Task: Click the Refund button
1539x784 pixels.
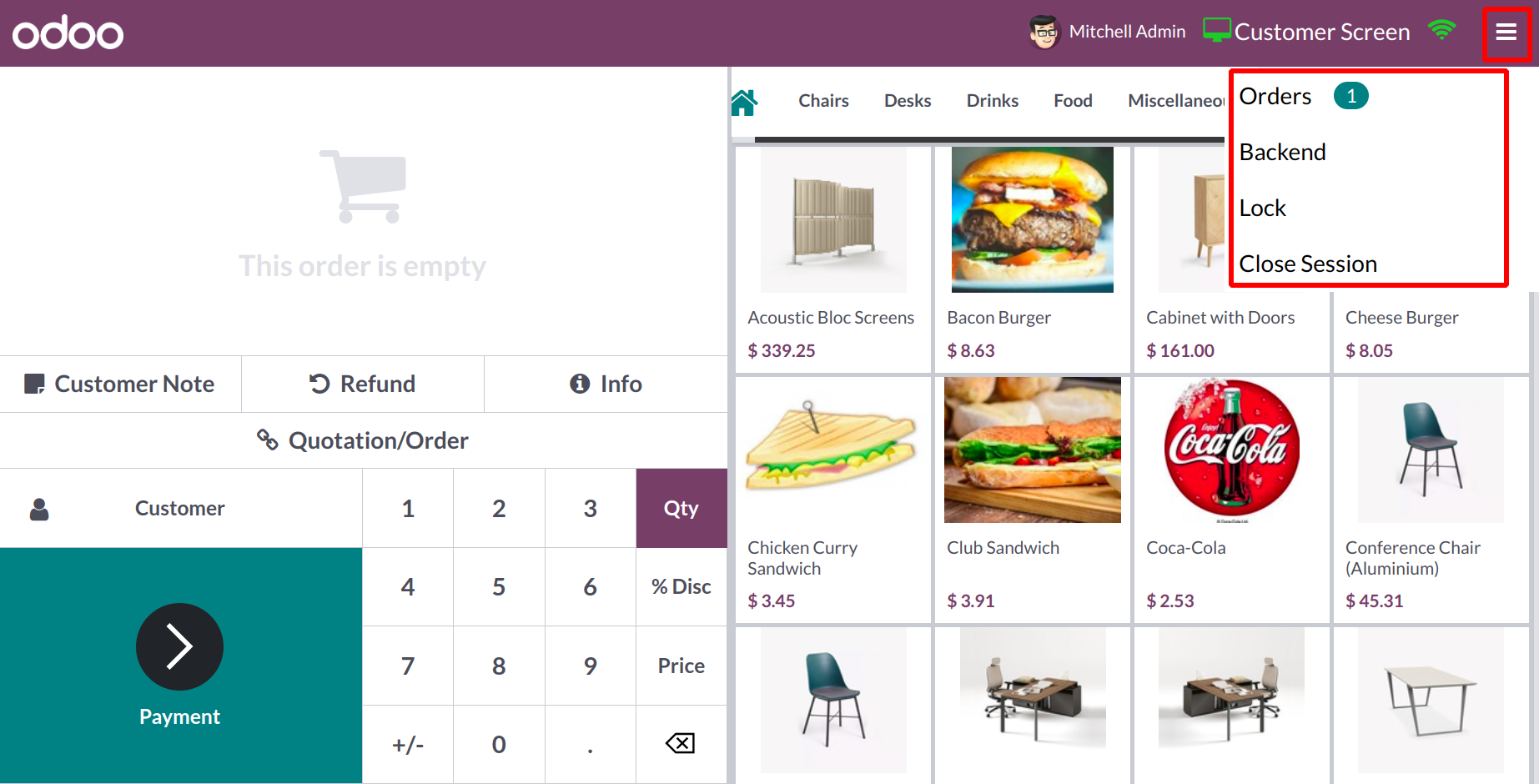Action: pyautogui.click(x=363, y=384)
